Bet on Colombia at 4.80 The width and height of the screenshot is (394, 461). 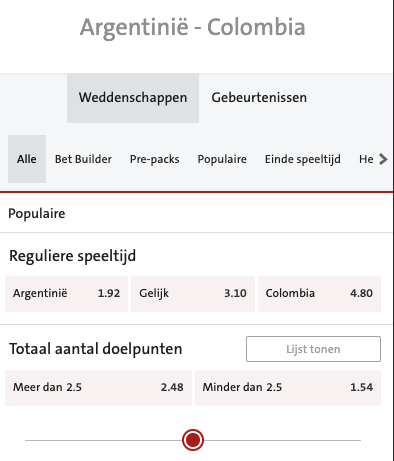pos(319,294)
